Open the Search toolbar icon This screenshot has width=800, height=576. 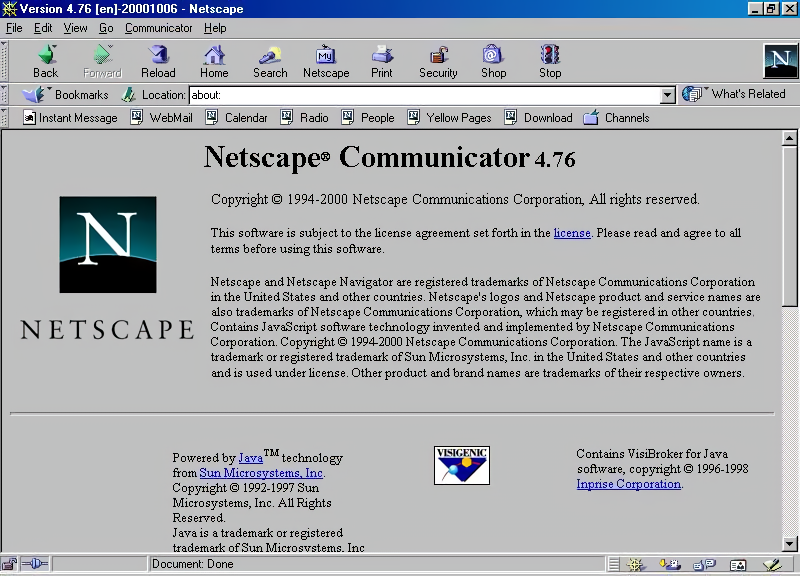coord(270,60)
